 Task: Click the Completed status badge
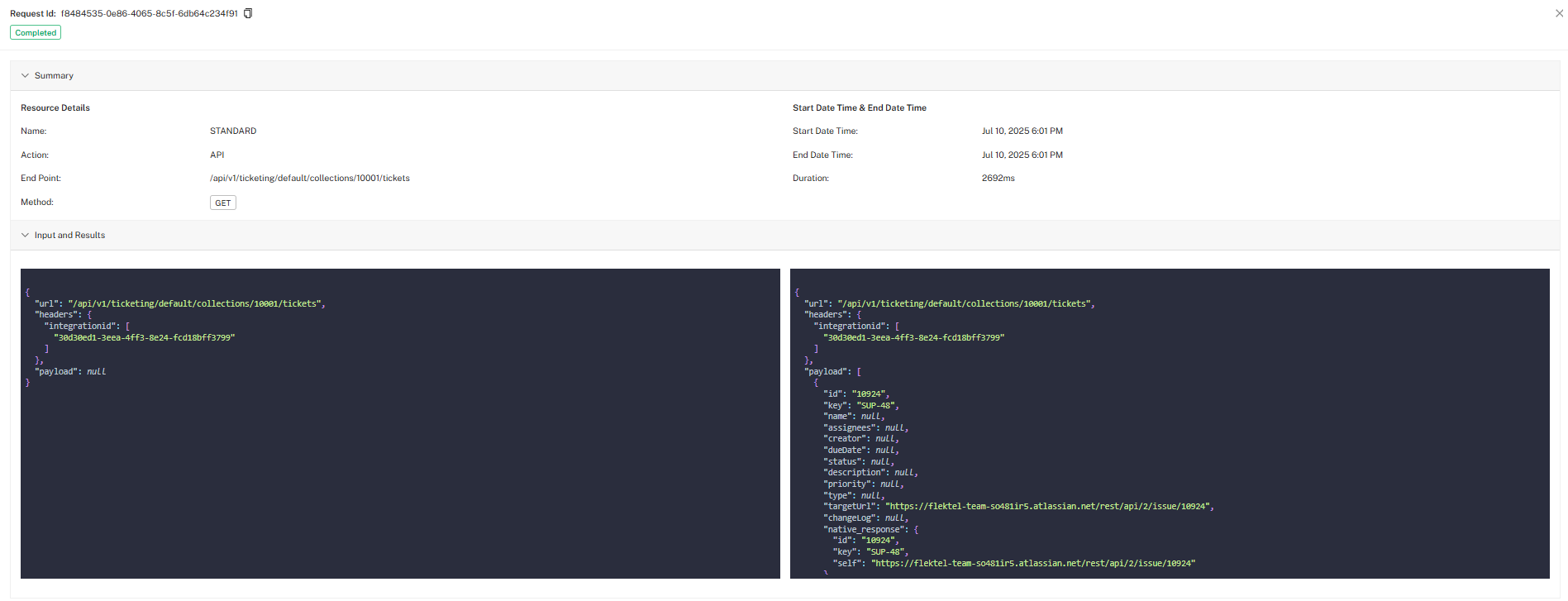36,33
